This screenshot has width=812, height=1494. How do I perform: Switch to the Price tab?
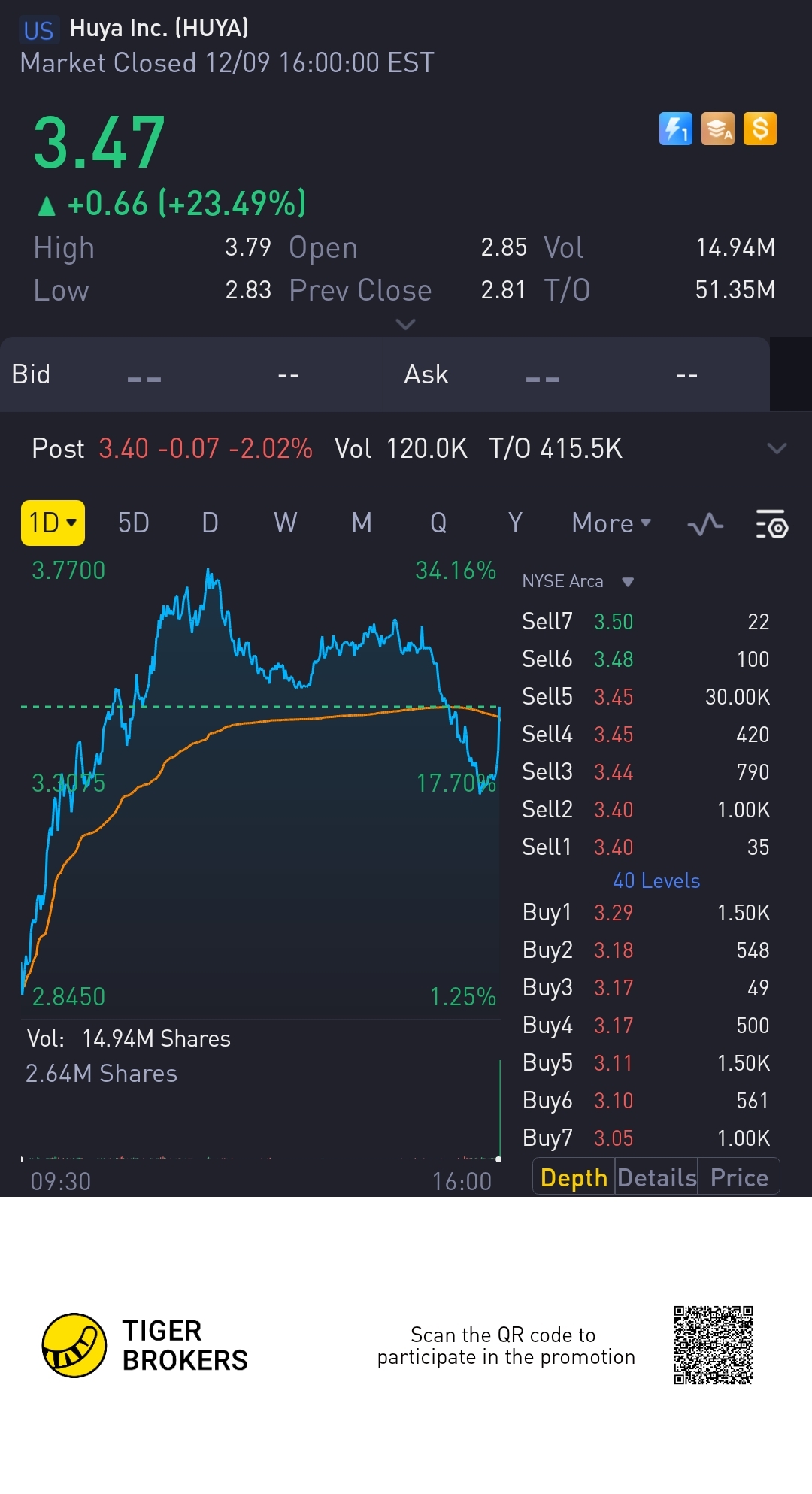click(739, 1177)
